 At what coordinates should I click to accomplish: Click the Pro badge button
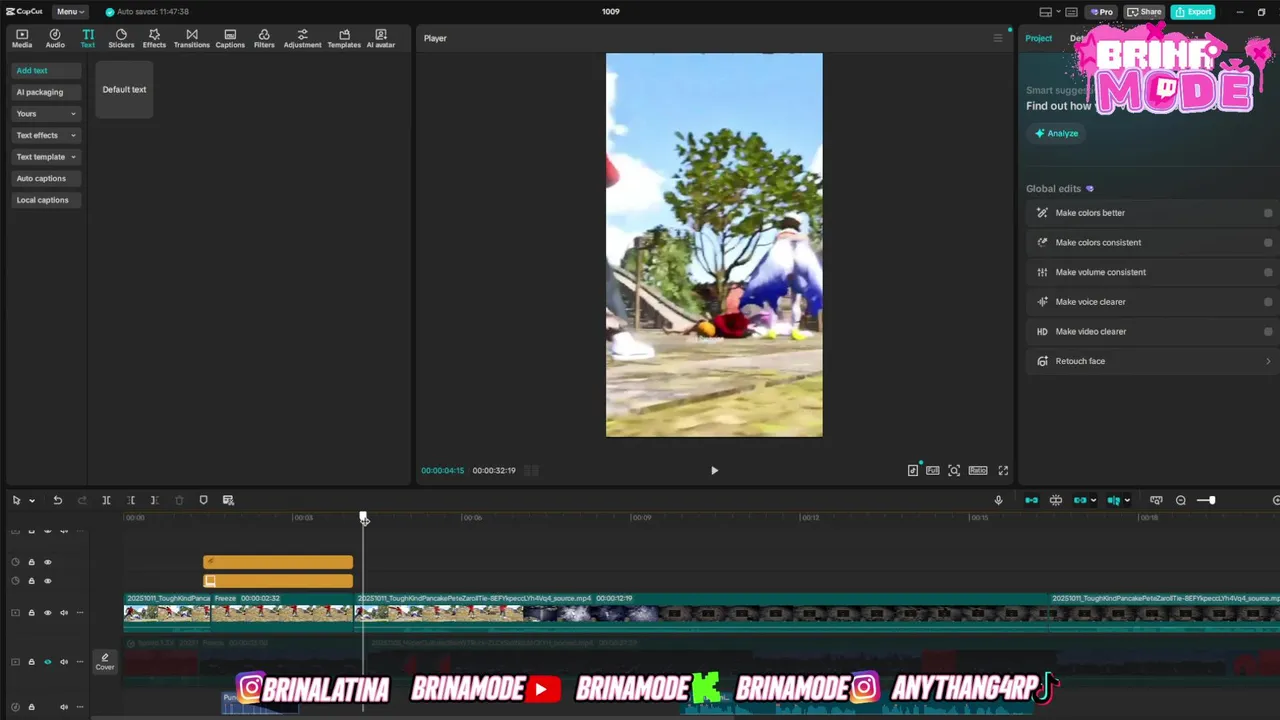pyautogui.click(x=1101, y=12)
